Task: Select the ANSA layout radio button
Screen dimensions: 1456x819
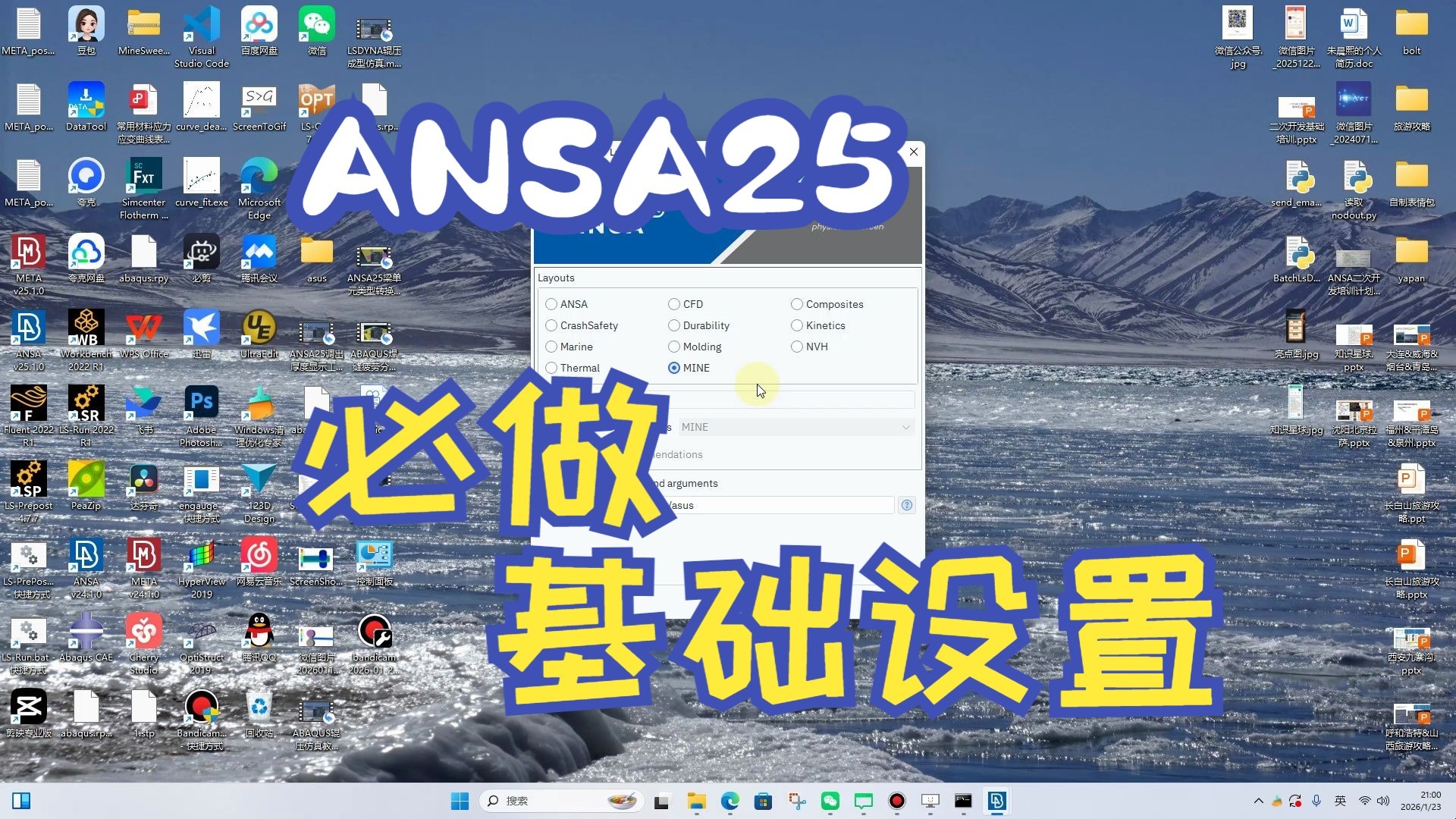Action: tap(551, 304)
